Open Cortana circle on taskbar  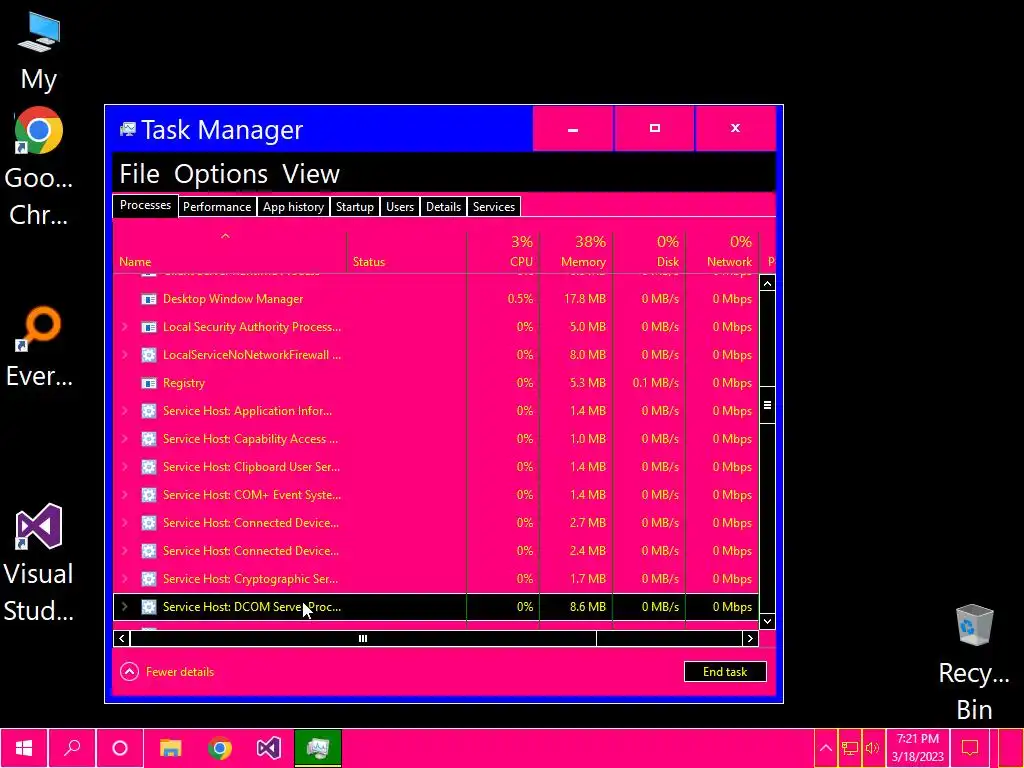coord(120,748)
